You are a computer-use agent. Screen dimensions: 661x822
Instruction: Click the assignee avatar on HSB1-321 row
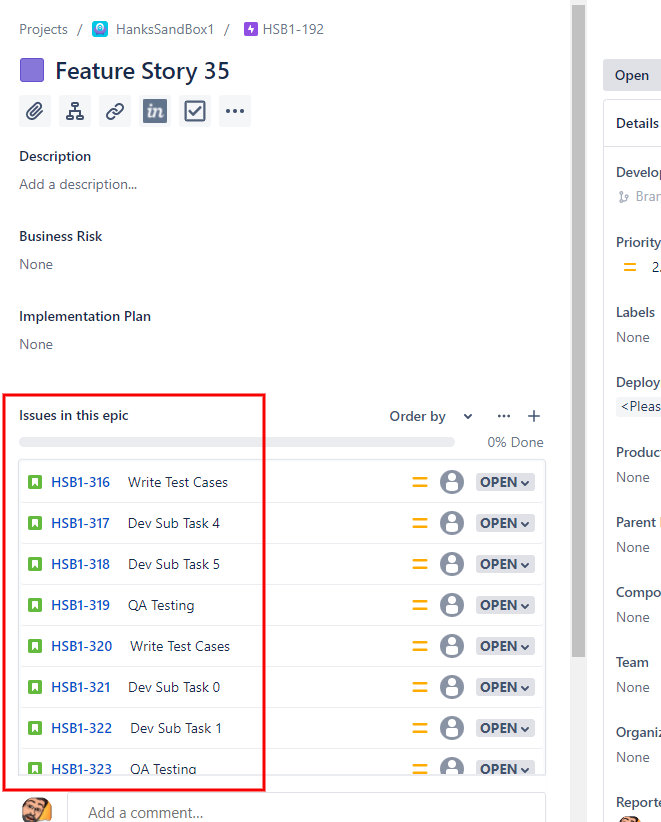pyautogui.click(x=452, y=687)
